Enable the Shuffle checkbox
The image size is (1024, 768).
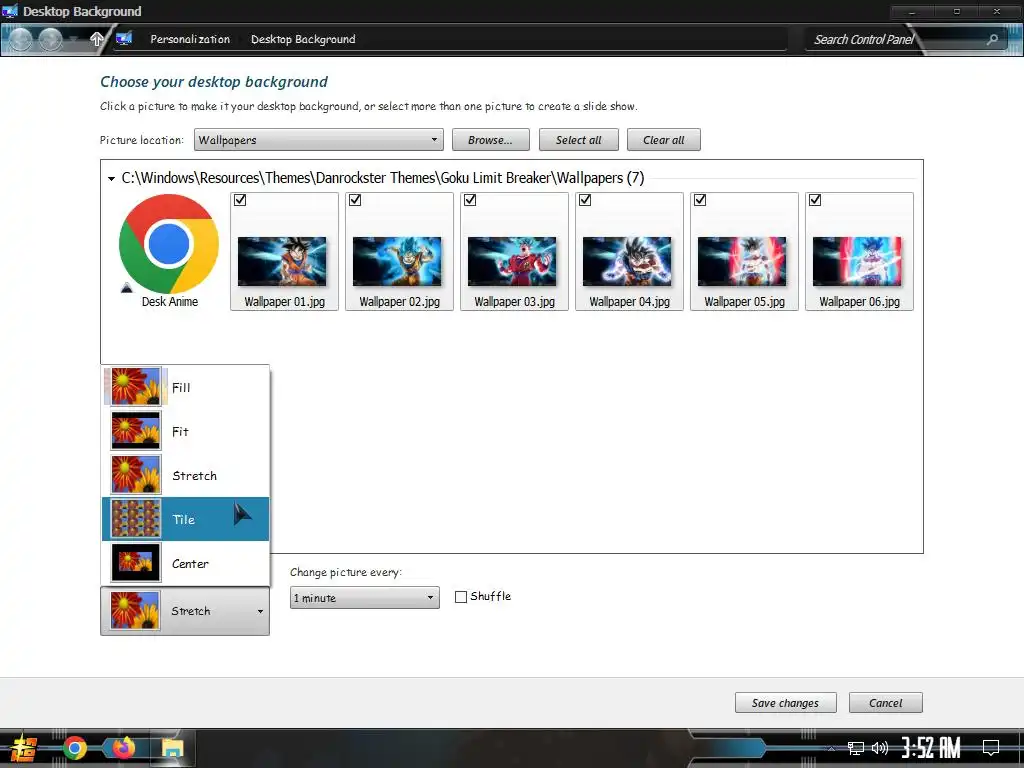461,597
